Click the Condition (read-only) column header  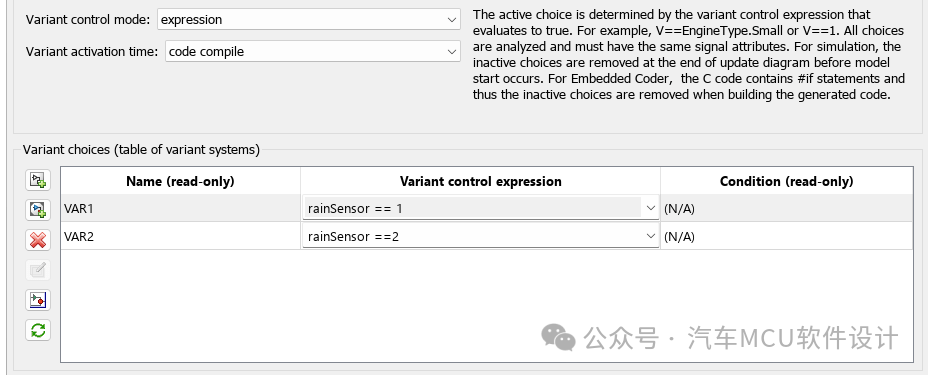click(x=787, y=181)
